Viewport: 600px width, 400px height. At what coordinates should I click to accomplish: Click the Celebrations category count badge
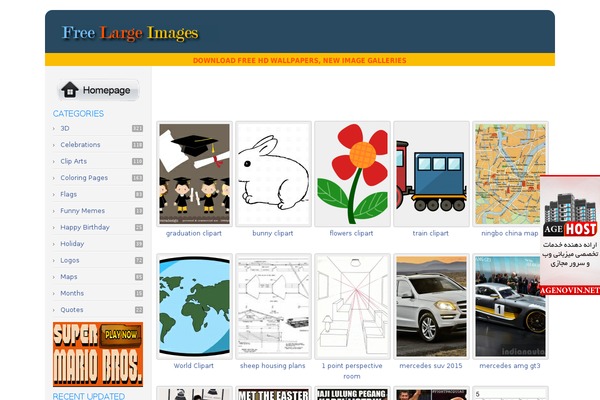tap(137, 145)
